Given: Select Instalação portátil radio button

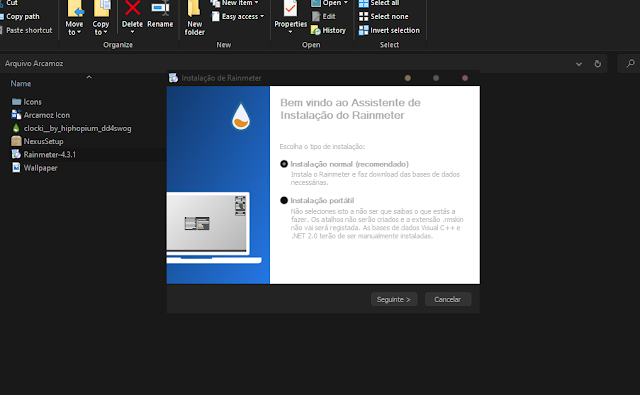Looking at the screenshot, I should tap(284, 200).
